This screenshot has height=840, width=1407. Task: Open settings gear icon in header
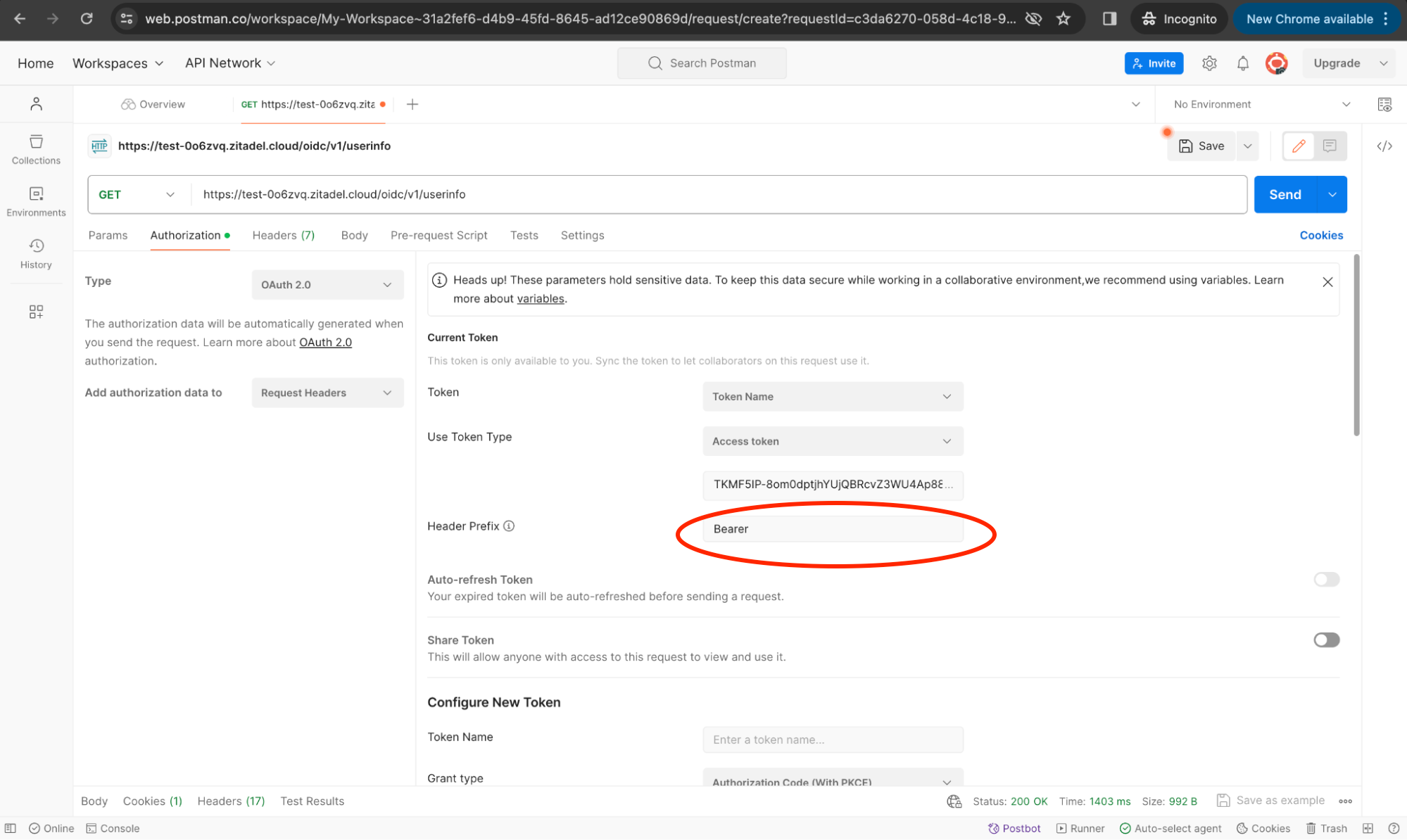tap(1209, 63)
